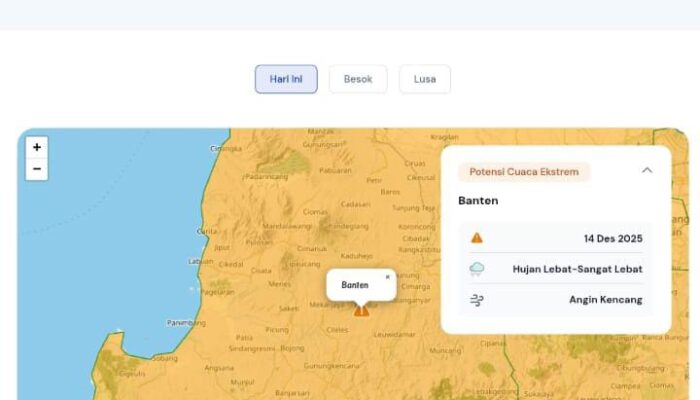700x400 pixels.
Task: Click the Cileles map label
Action: point(337,330)
